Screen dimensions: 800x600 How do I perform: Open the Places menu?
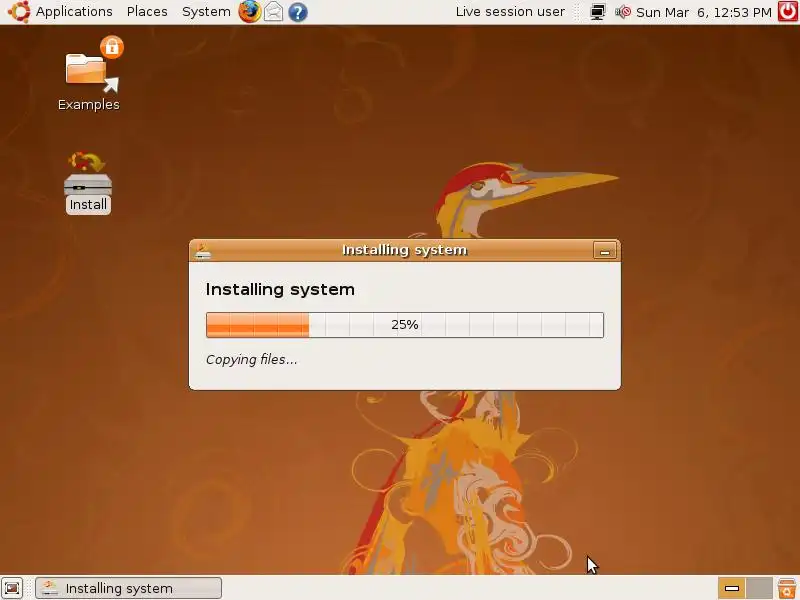point(147,12)
